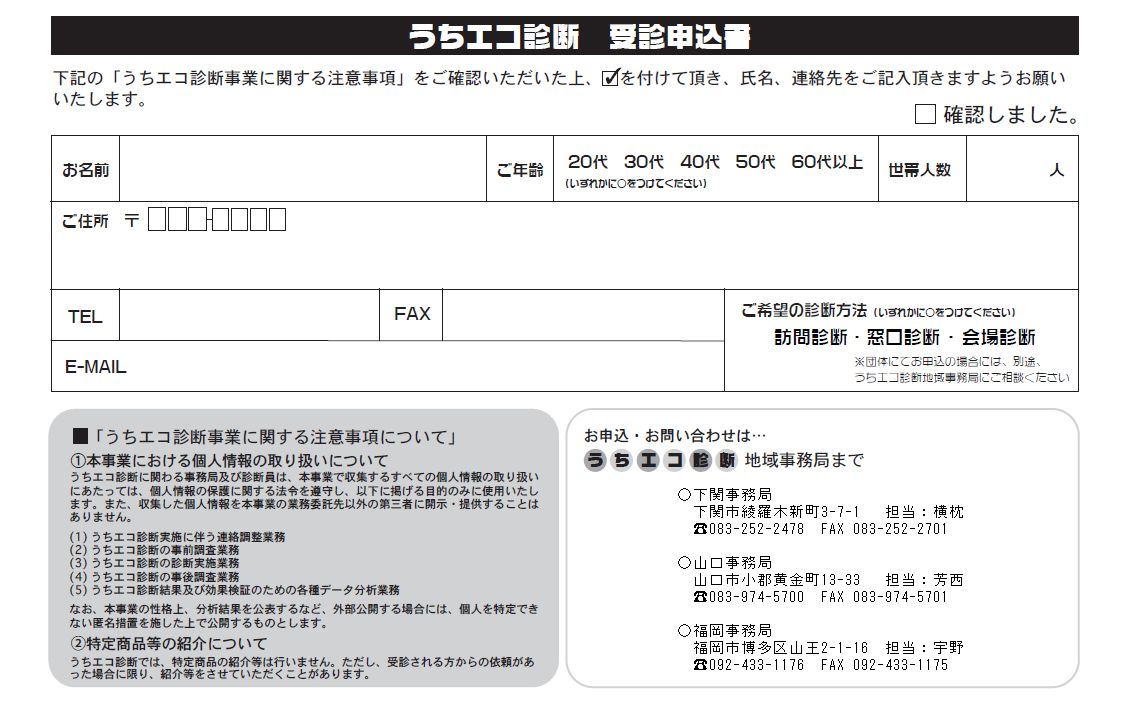Select the ○下関事務局 office heading
Screen dimensions: 1126x714
pyautogui.click(x=725, y=494)
